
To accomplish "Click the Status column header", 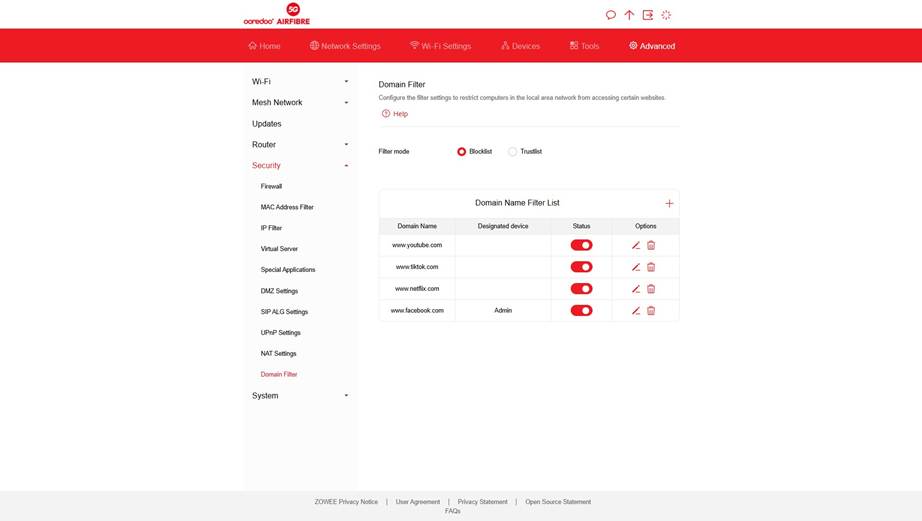I will click(582, 226).
